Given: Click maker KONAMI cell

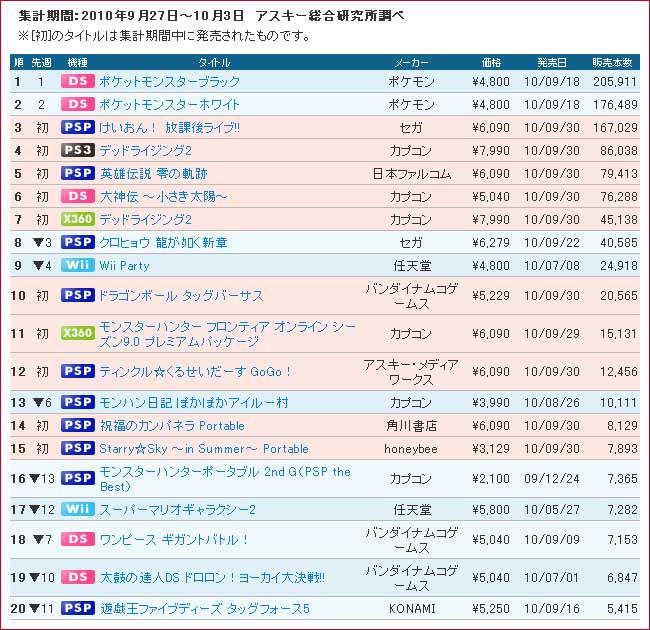Looking at the screenshot, I should (412, 608).
